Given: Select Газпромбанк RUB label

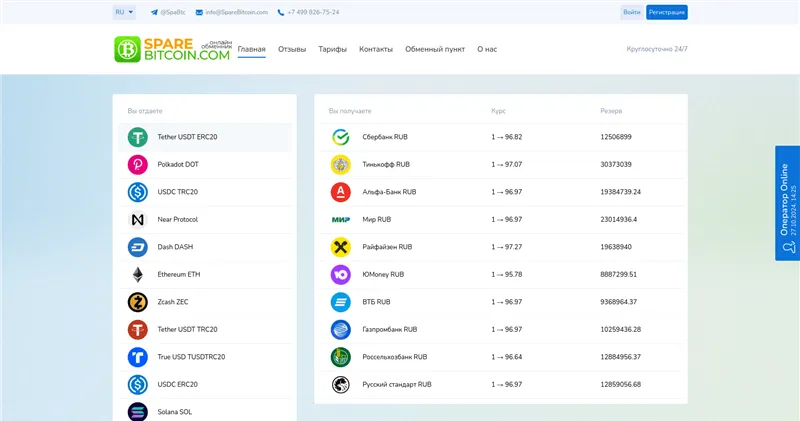Looking at the screenshot, I should coord(390,330).
